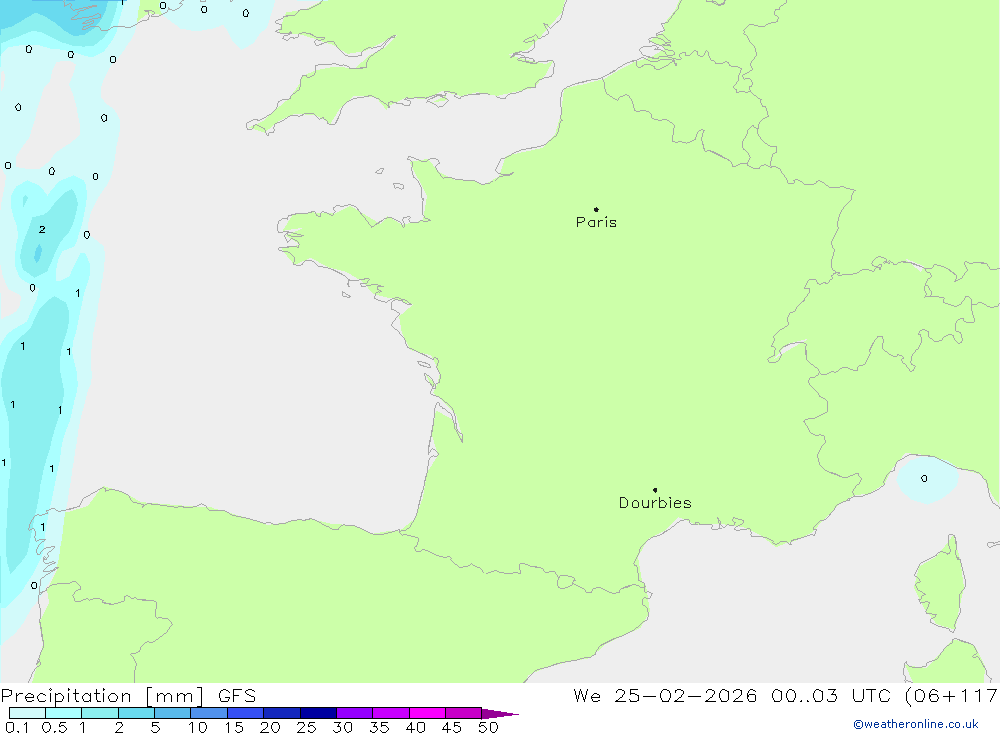1000x733 pixels.
Task: Click the weatheronline.co.uk copyright link
Action: click(916, 724)
